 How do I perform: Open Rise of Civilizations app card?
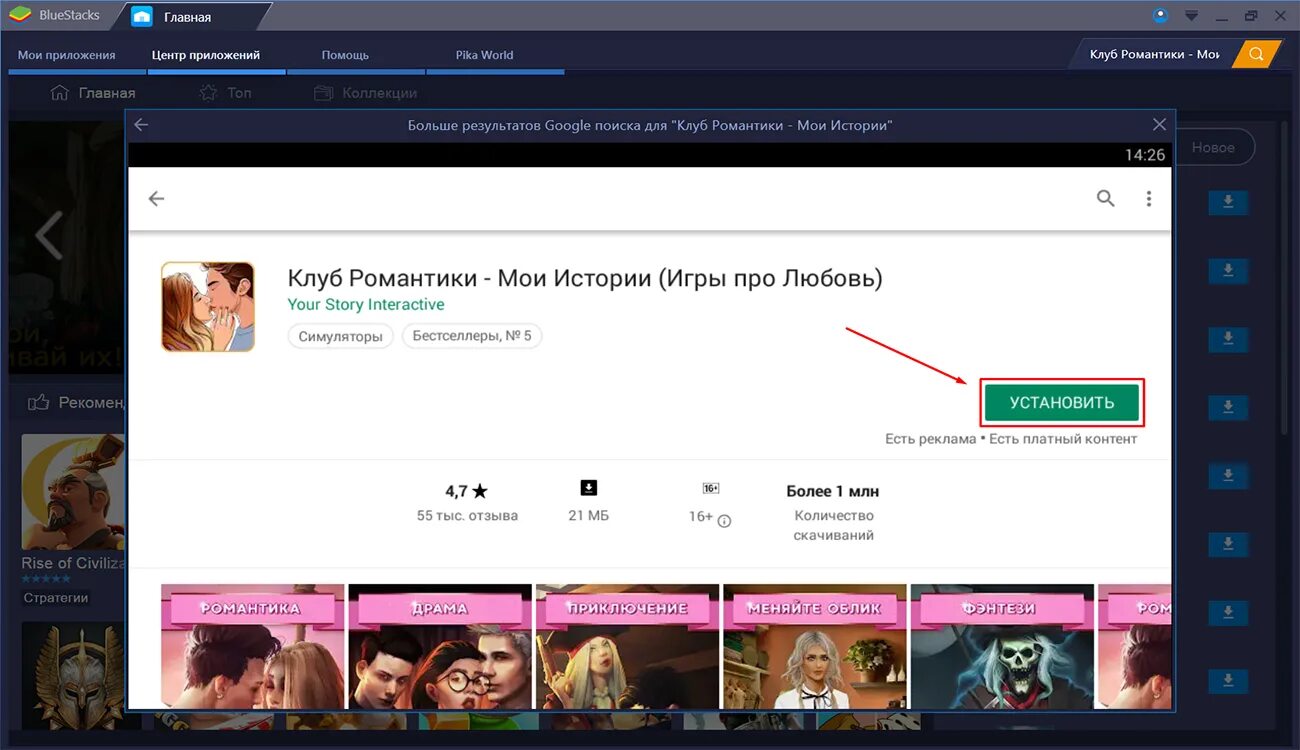coord(73,518)
